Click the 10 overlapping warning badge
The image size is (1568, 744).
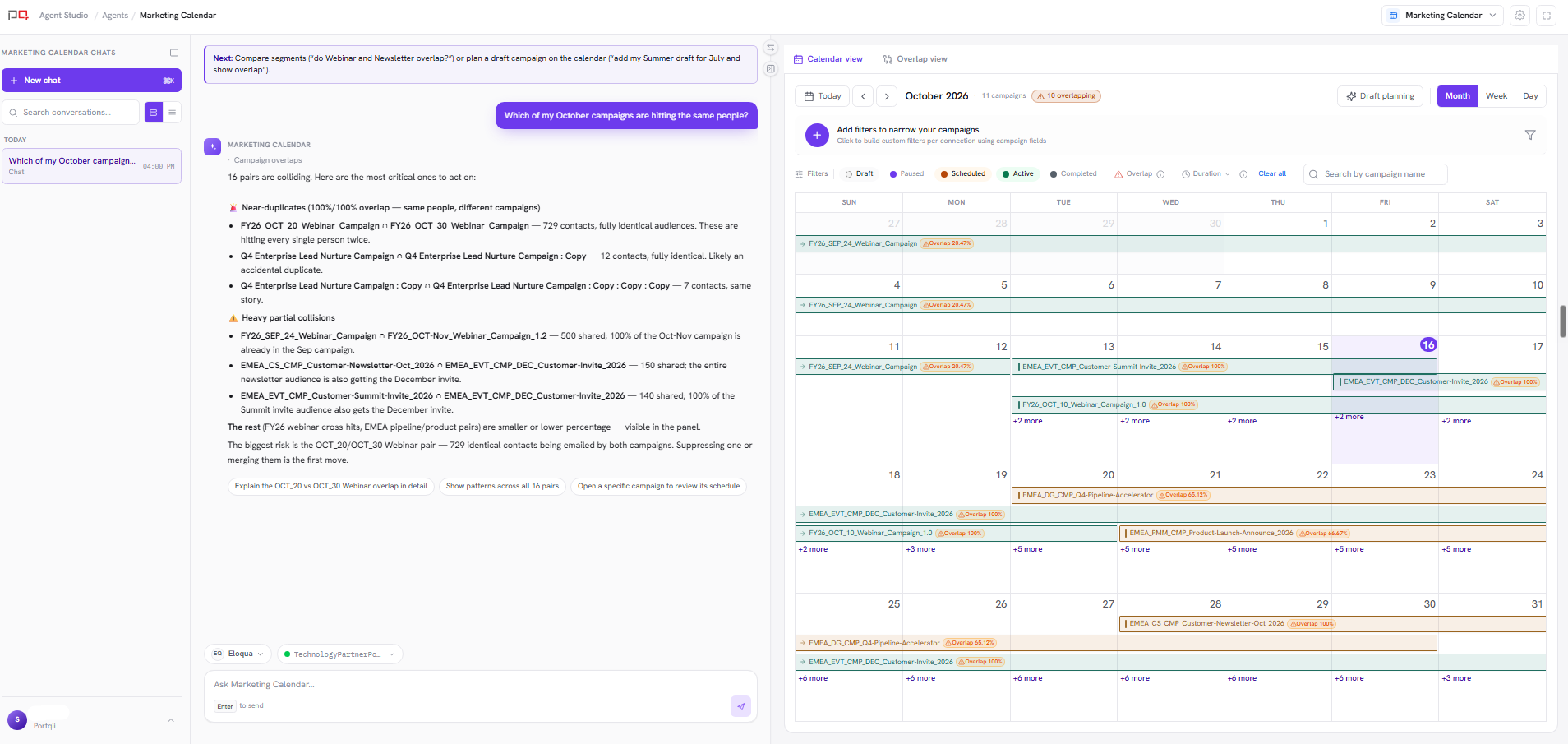point(1066,96)
